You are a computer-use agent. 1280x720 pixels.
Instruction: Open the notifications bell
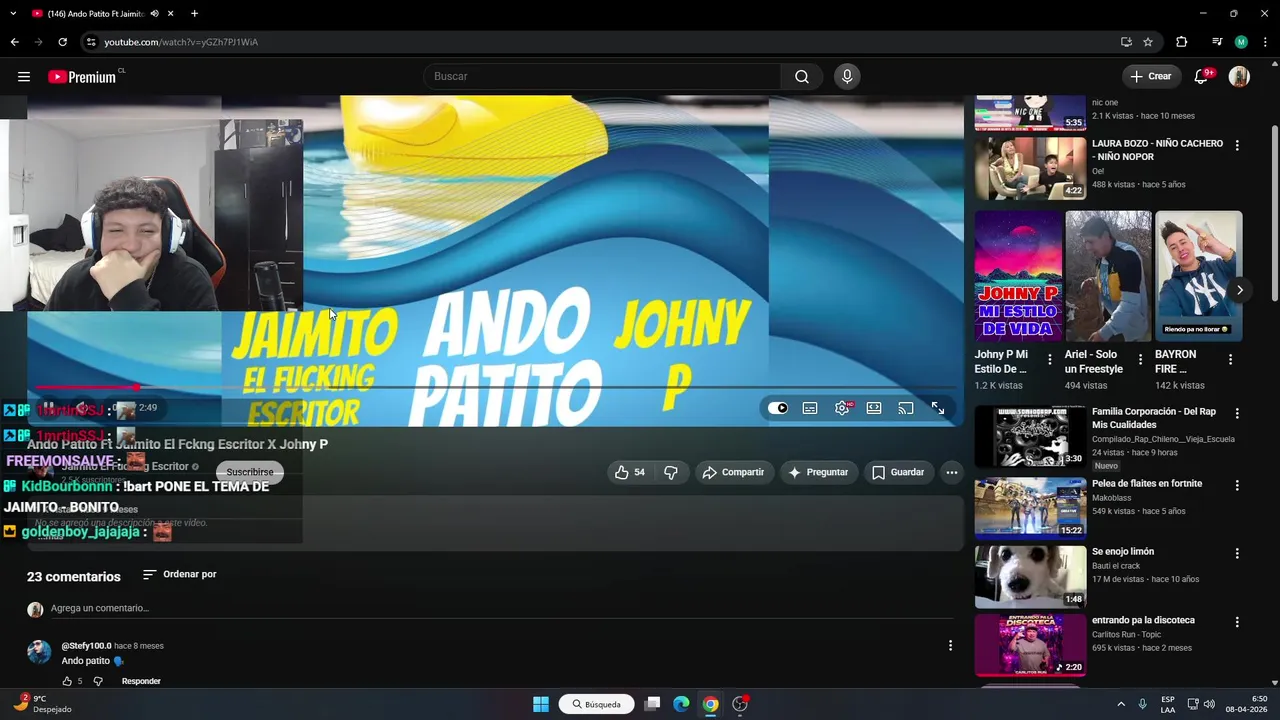point(1202,77)
